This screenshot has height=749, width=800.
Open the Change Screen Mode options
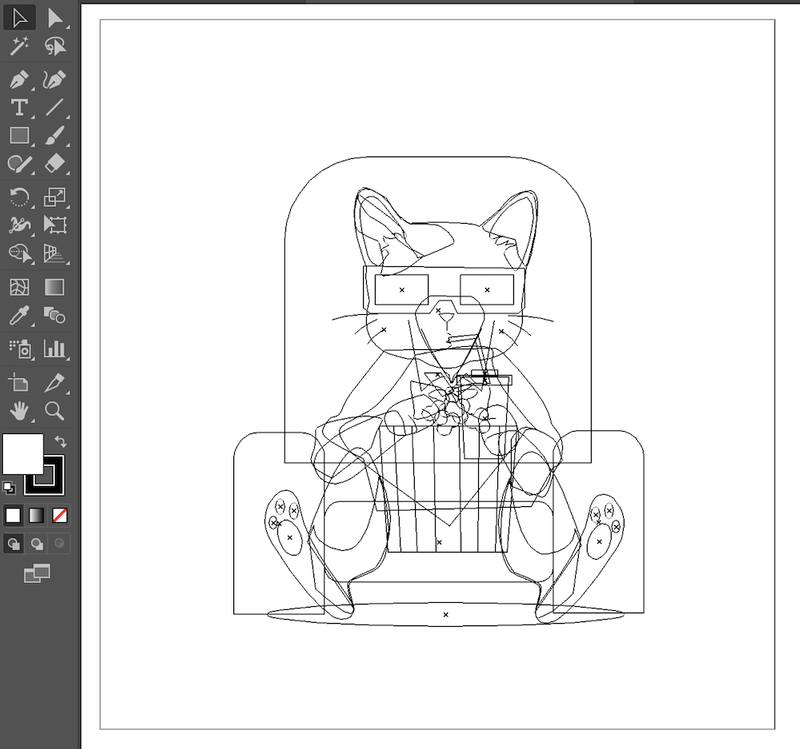click(x=36, y=573)
